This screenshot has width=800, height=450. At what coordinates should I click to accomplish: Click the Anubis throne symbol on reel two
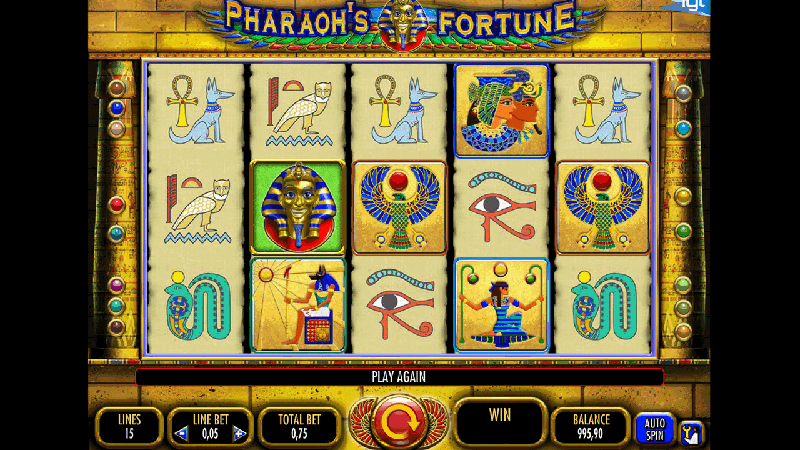[298, 305]
